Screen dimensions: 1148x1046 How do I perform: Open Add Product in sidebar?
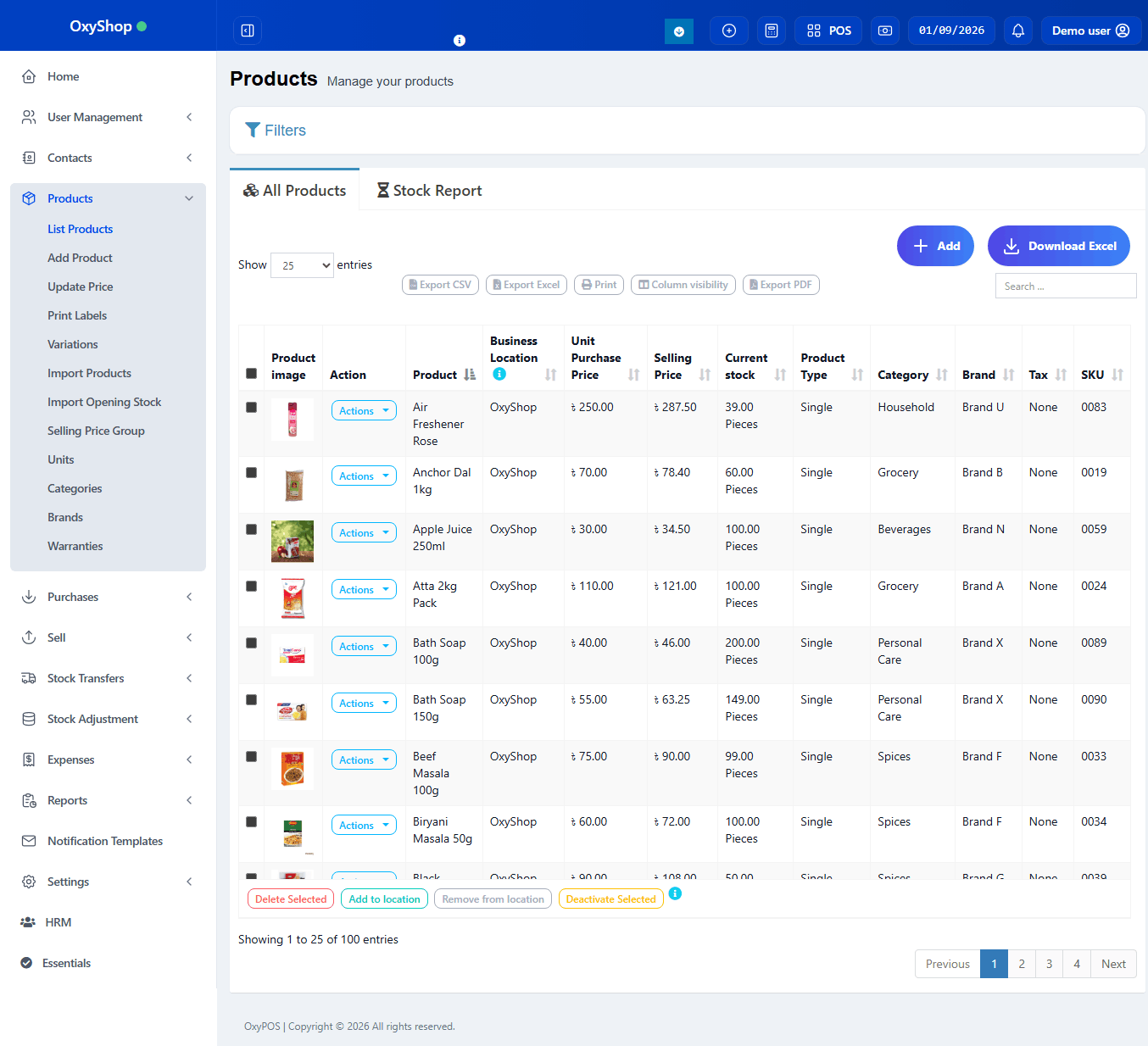tap(80, 258)
